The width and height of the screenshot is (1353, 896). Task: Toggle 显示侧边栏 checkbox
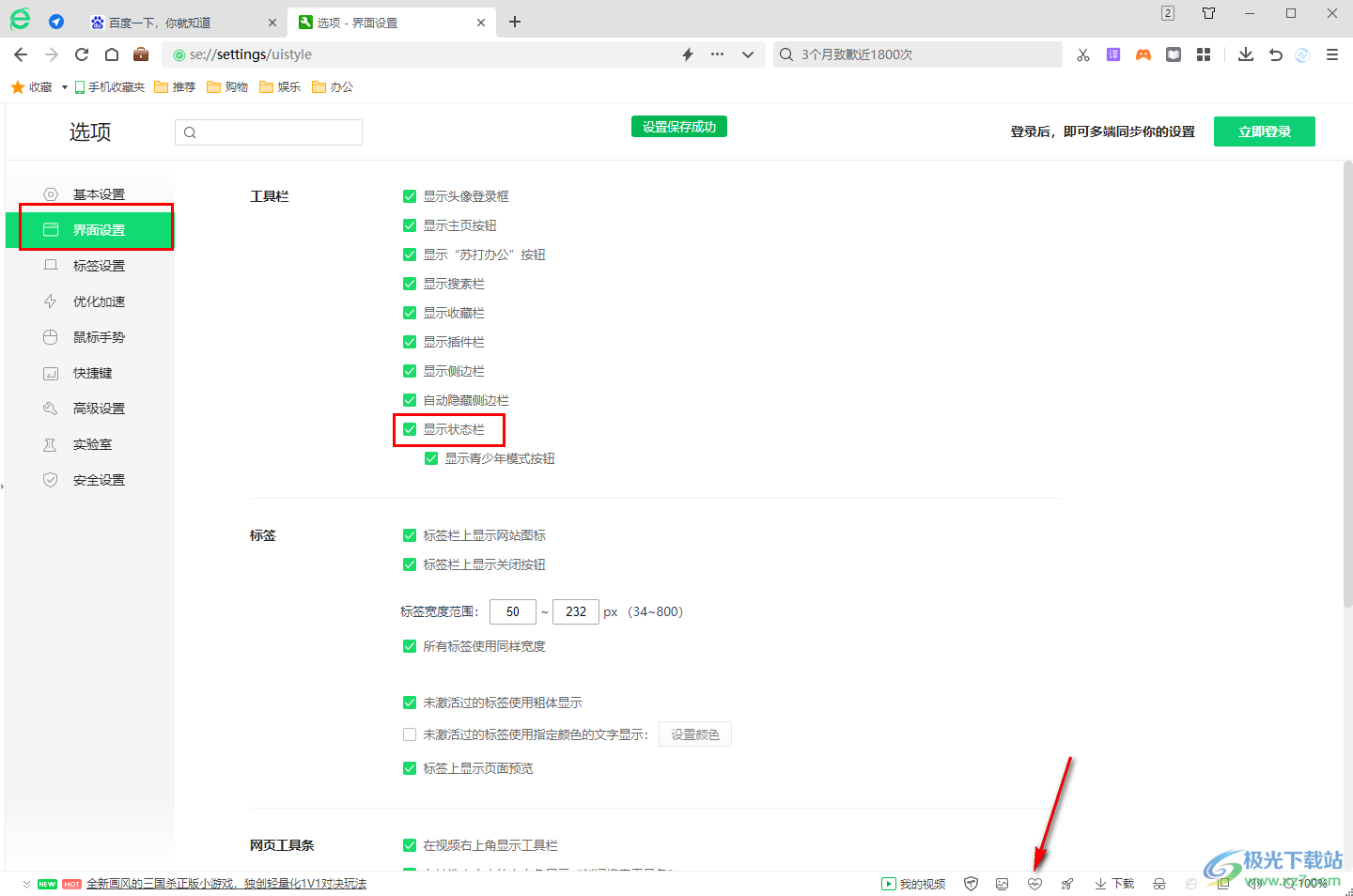[x=410, y=371]
